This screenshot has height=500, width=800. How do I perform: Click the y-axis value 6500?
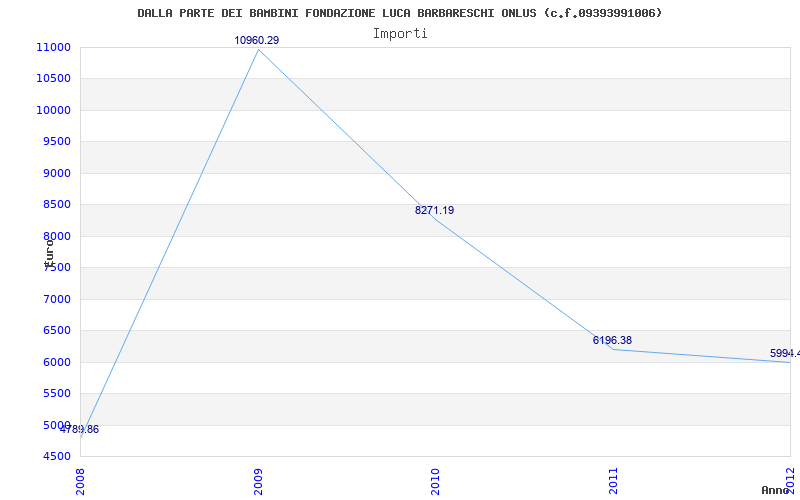click(57, 331)
